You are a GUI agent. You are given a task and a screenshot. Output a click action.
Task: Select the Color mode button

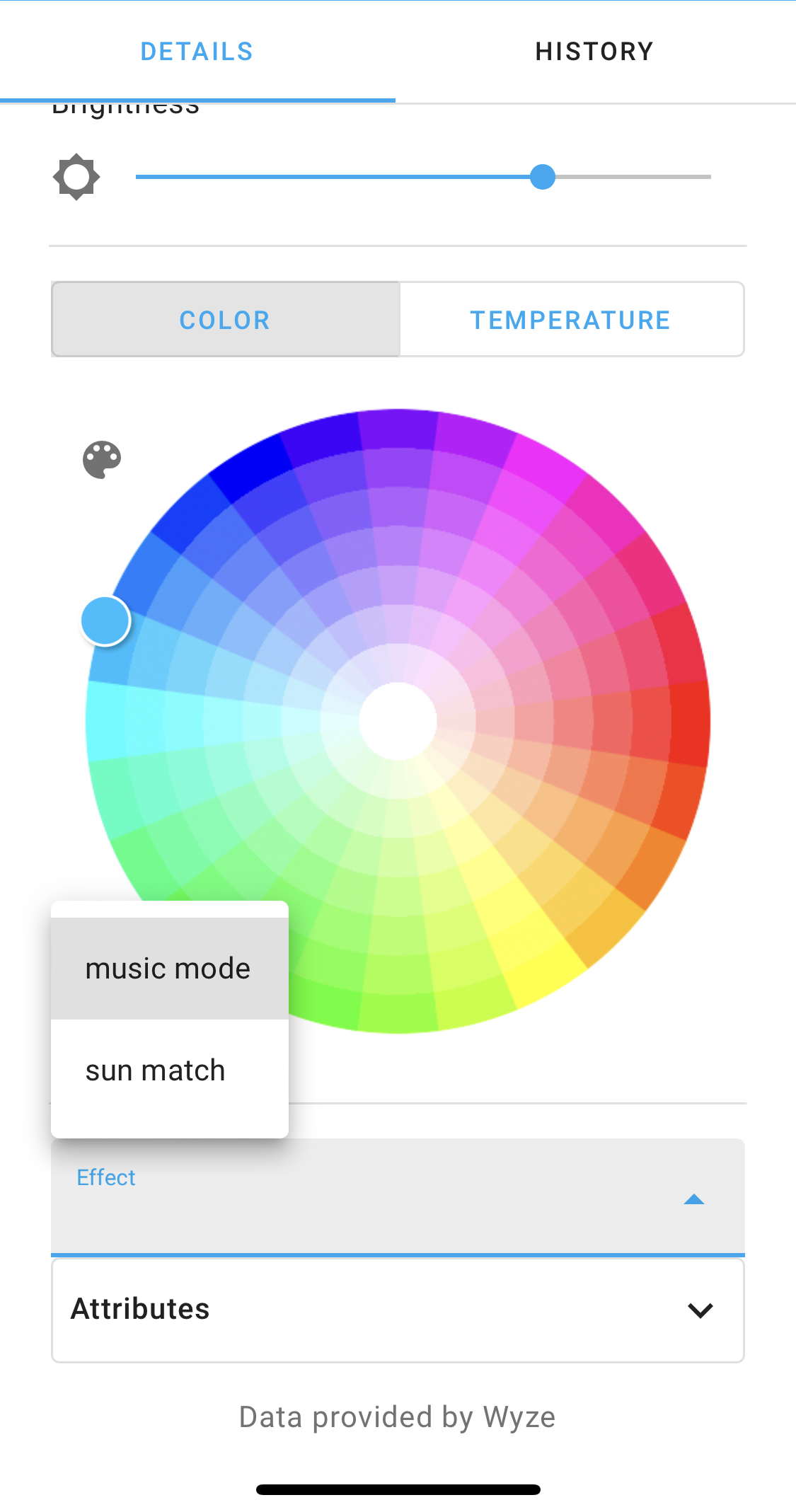pos(225,320)
